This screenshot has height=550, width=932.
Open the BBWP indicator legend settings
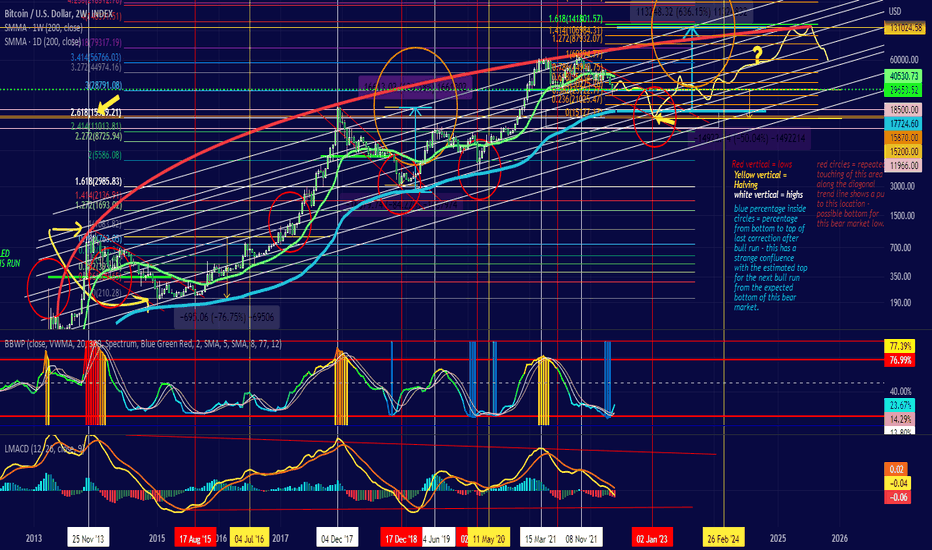pos(143,344)
